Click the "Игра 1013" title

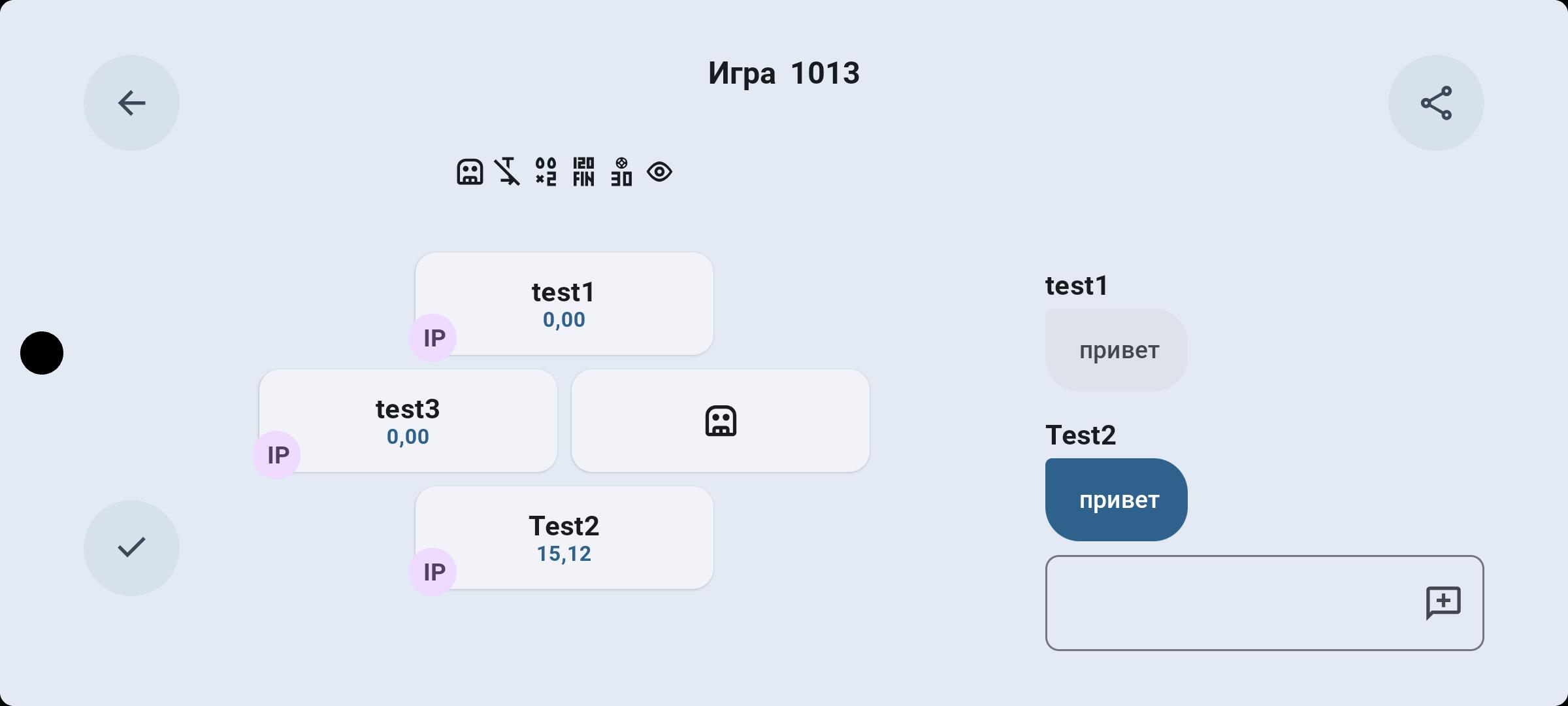pos(784,73)
